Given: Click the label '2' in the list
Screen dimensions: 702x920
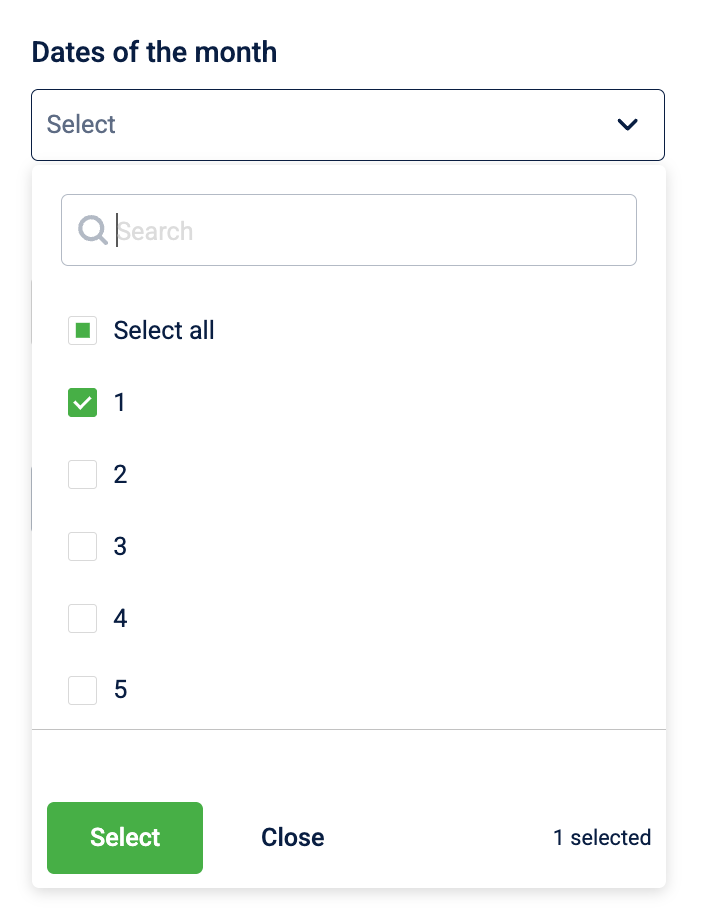Looking at the screenshot, I should pyautogui.click(x=120, y=475).
